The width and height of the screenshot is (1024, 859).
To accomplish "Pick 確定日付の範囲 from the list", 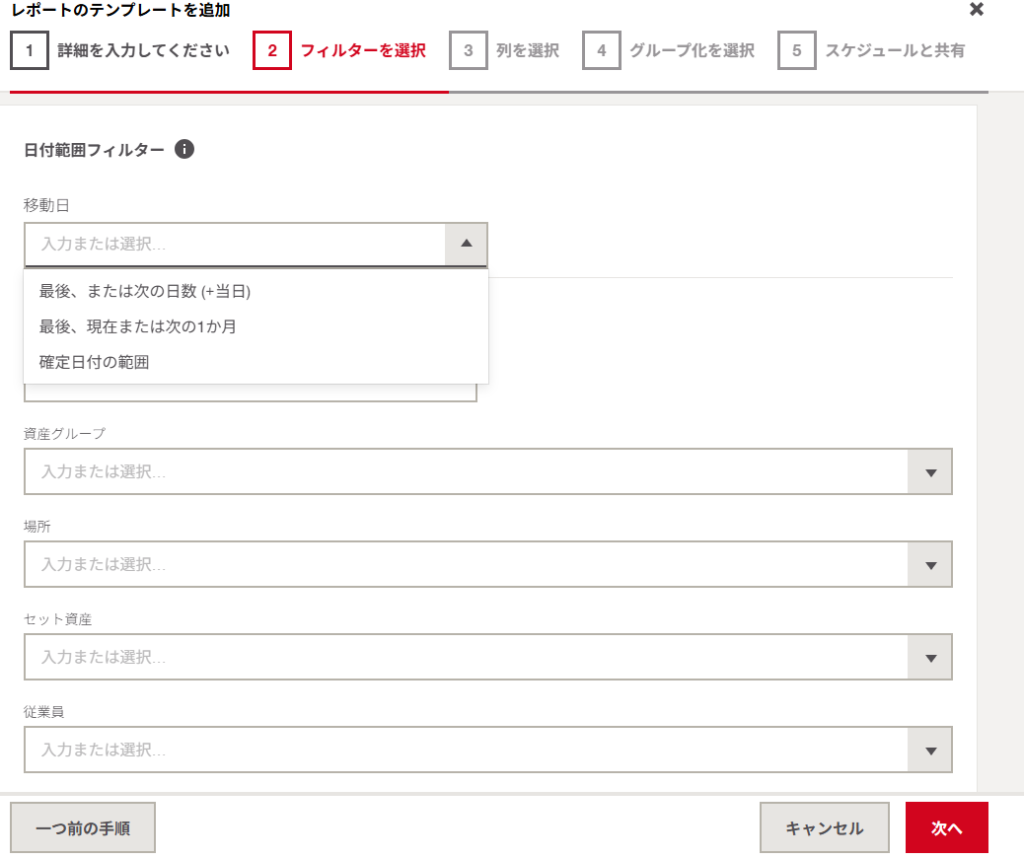I will 94,363.
